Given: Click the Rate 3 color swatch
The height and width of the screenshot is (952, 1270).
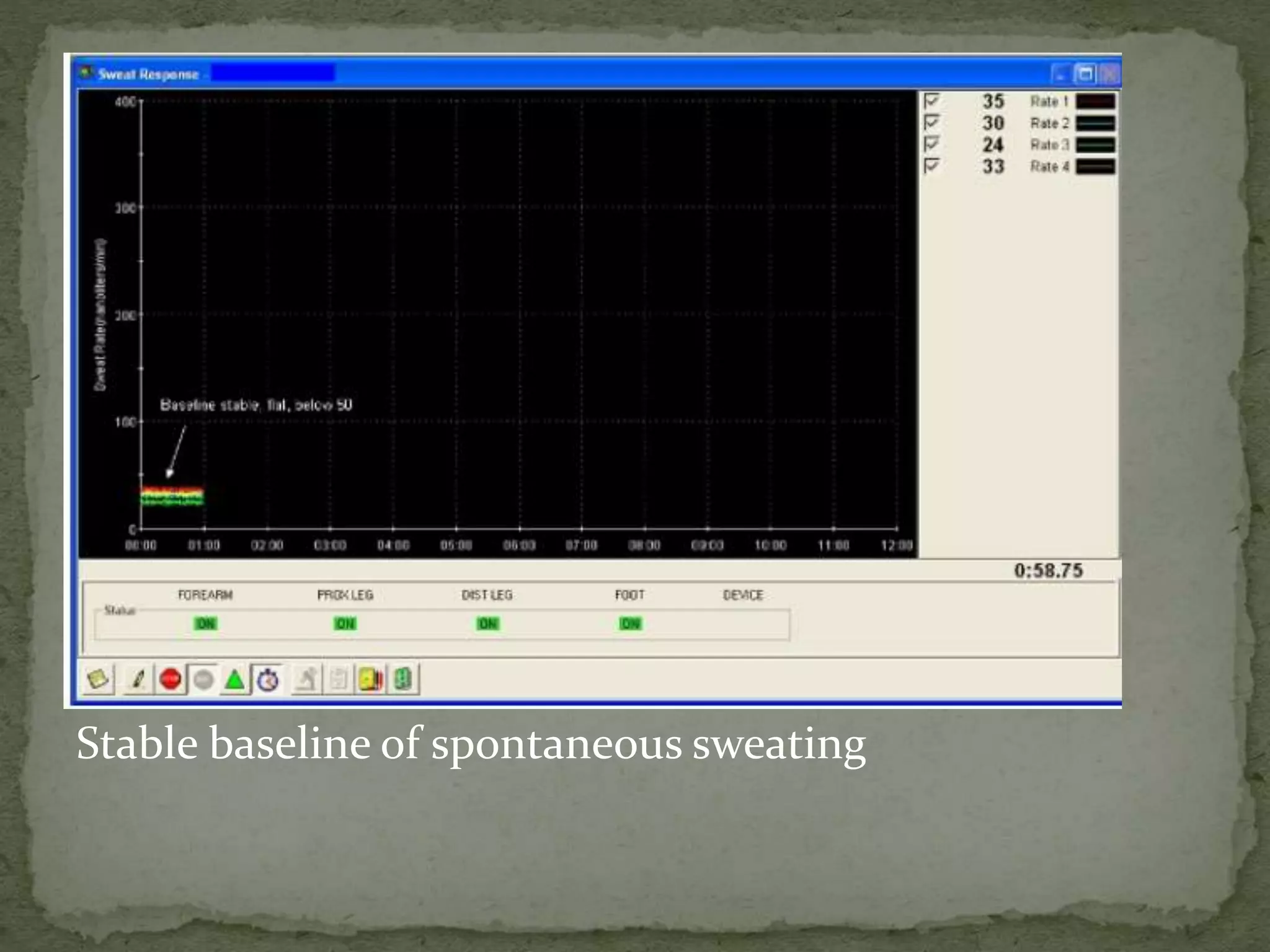Looking at the screenshot, I should click(x=1095, y=145).
